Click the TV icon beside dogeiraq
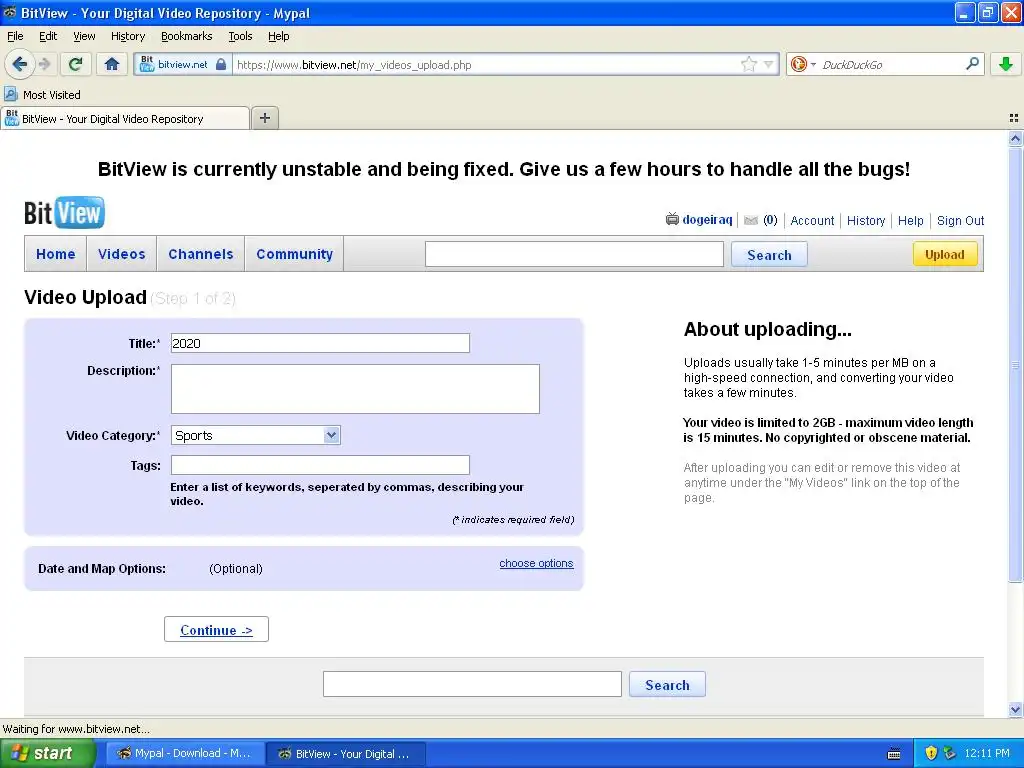Image resolution: width=1024 pixels, height=768 pixels. 672,219
